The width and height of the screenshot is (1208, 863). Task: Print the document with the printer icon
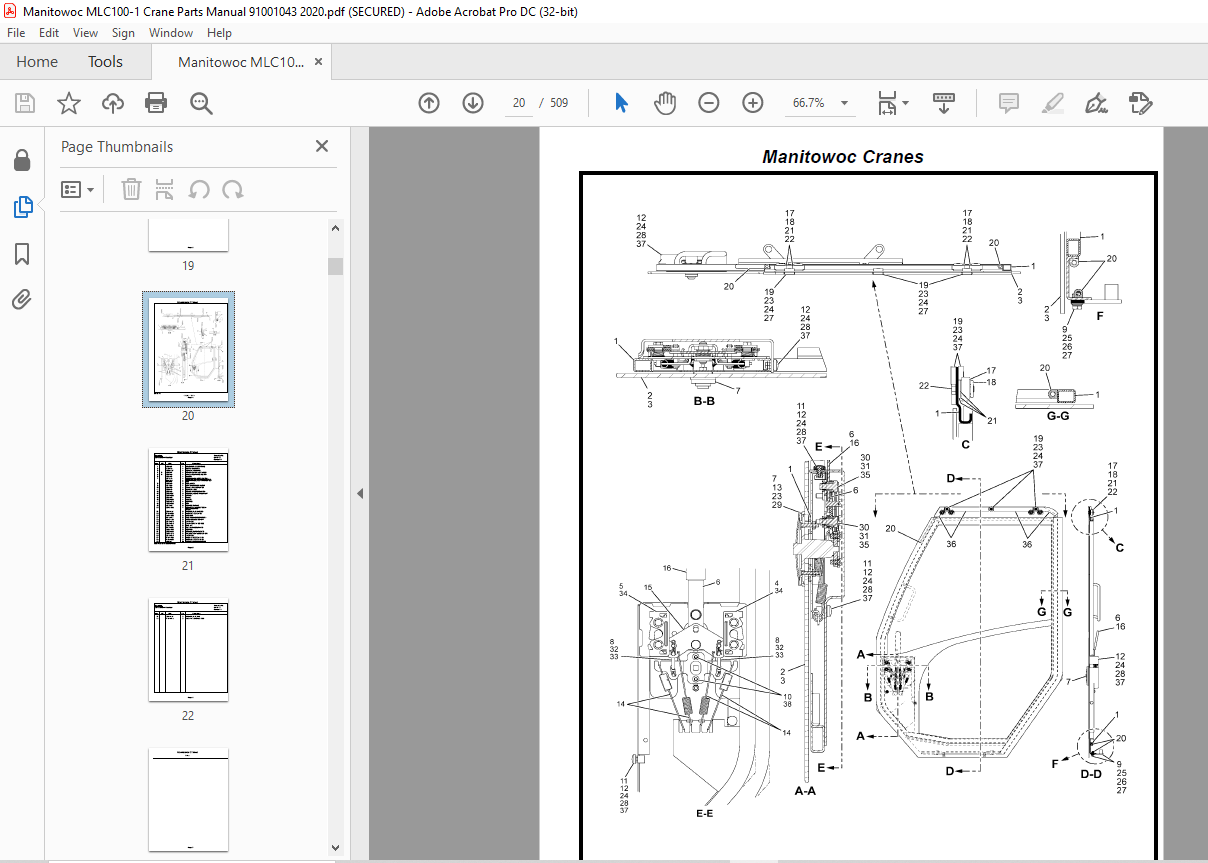coord(156,103)
